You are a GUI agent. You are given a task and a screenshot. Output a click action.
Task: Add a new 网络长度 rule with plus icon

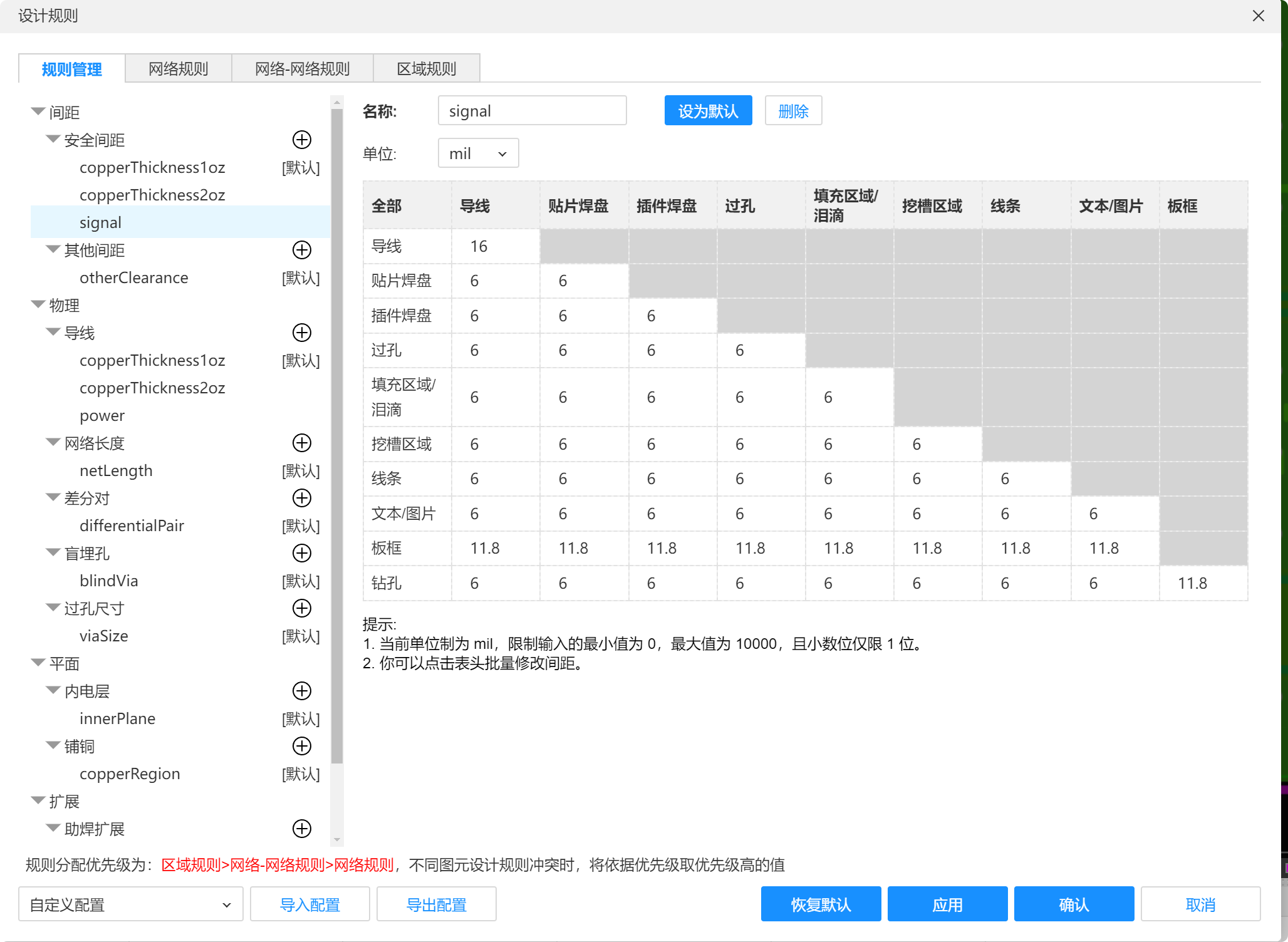point(302,443)
